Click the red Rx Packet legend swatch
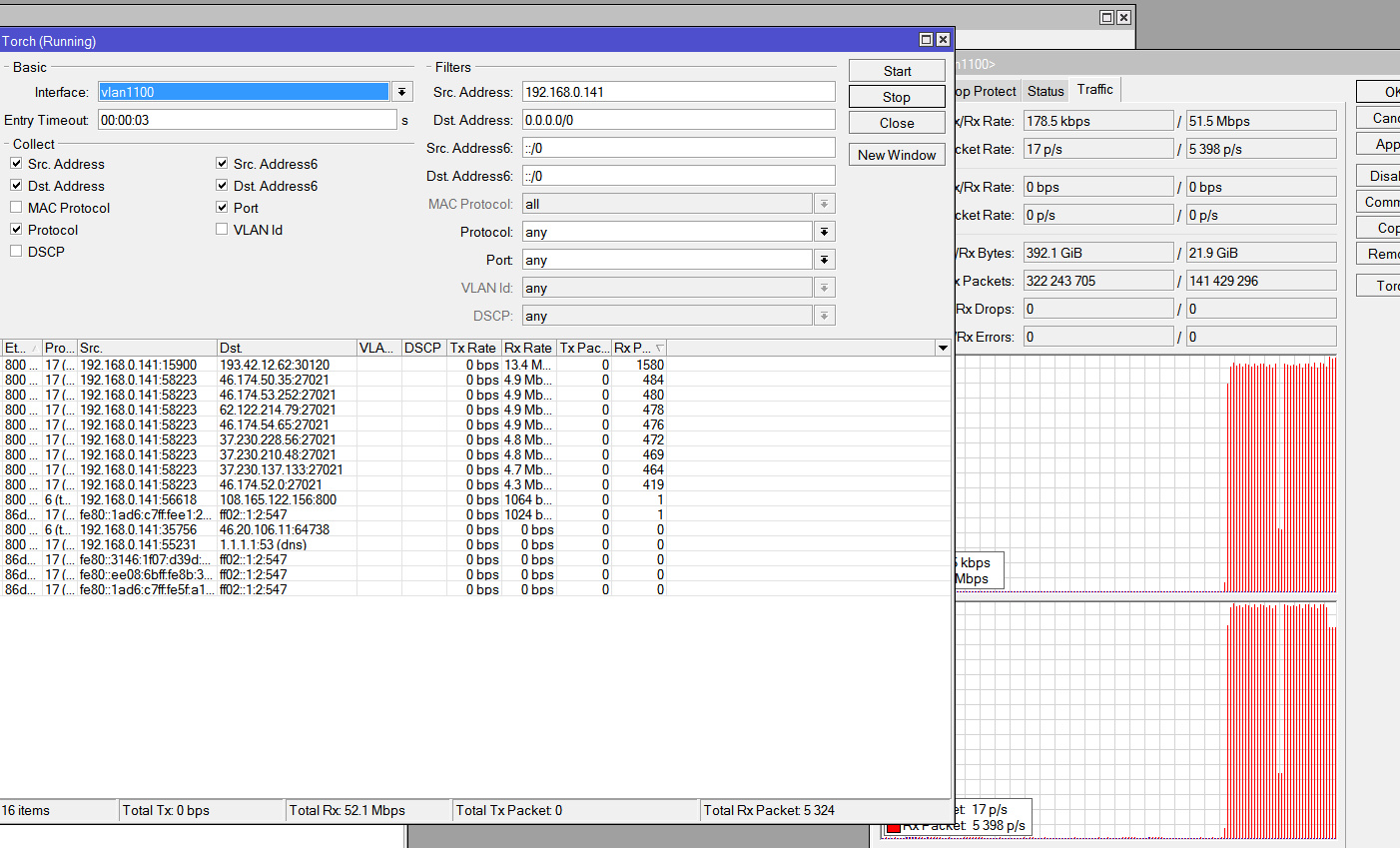Viewport: 1400px width, 848px height. coord(894,827)
